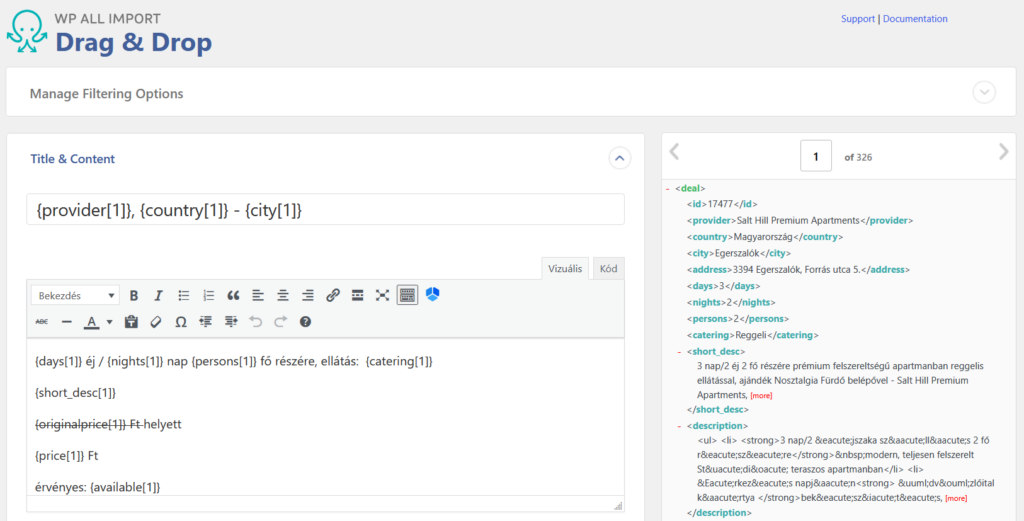1024x521 pixels.
Task: Select the catering XML element
Action: tap(752, 335)
